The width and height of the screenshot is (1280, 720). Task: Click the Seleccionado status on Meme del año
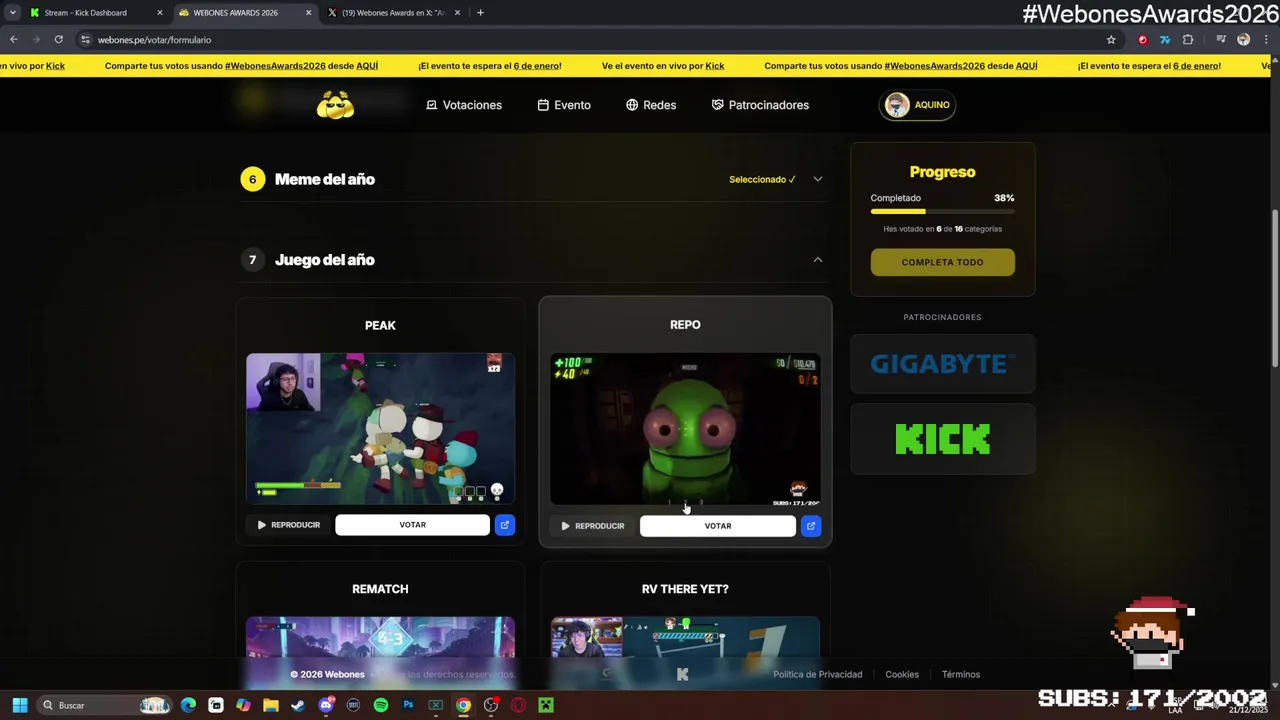click(x=762, y=180)
